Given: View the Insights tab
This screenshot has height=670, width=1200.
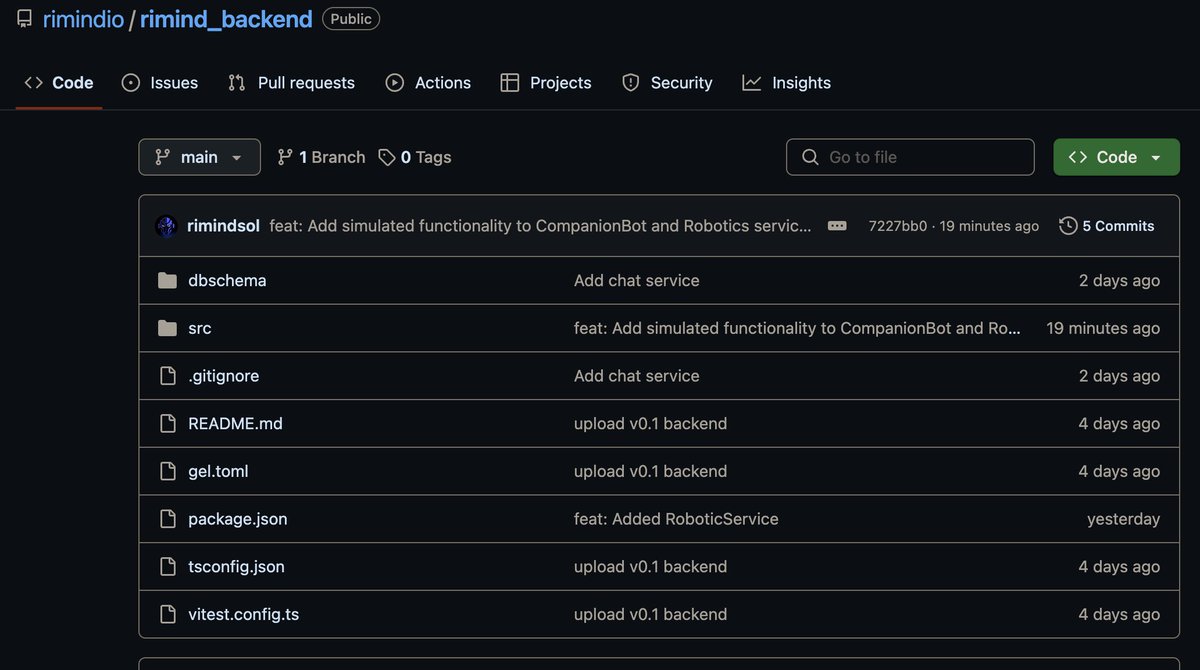Looking at the screenshot, I should tap(787, 83).
